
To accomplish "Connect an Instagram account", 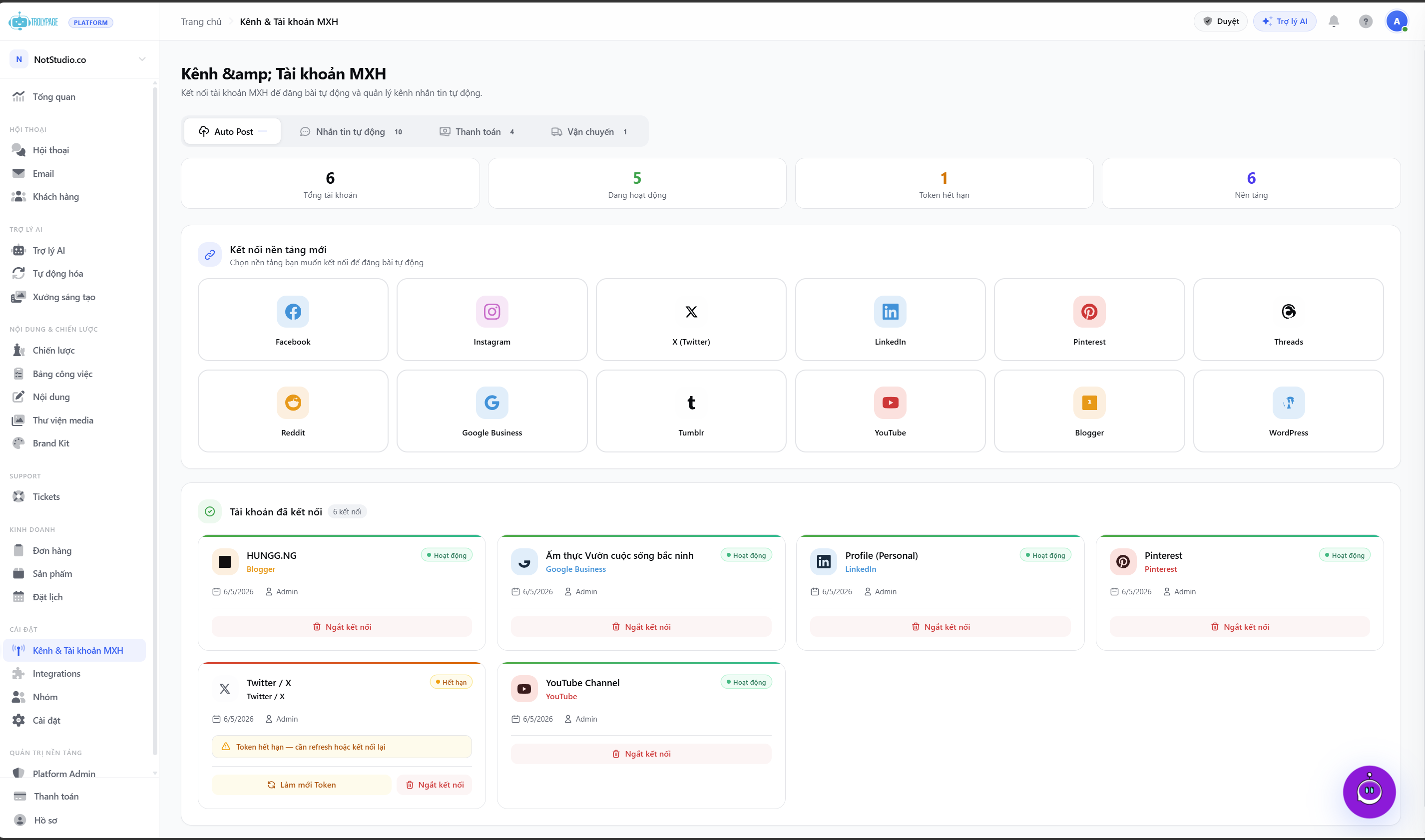I will pyautogui.click(x=492, y=319).
